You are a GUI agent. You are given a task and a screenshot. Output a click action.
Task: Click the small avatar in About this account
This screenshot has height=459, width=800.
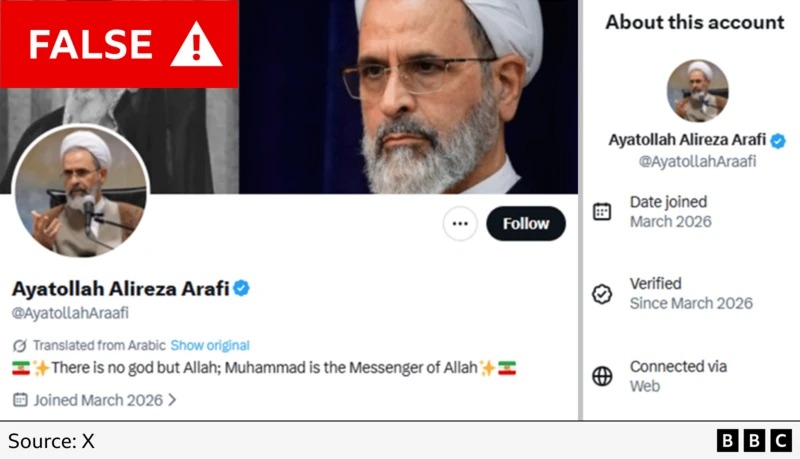coord(697,91)
